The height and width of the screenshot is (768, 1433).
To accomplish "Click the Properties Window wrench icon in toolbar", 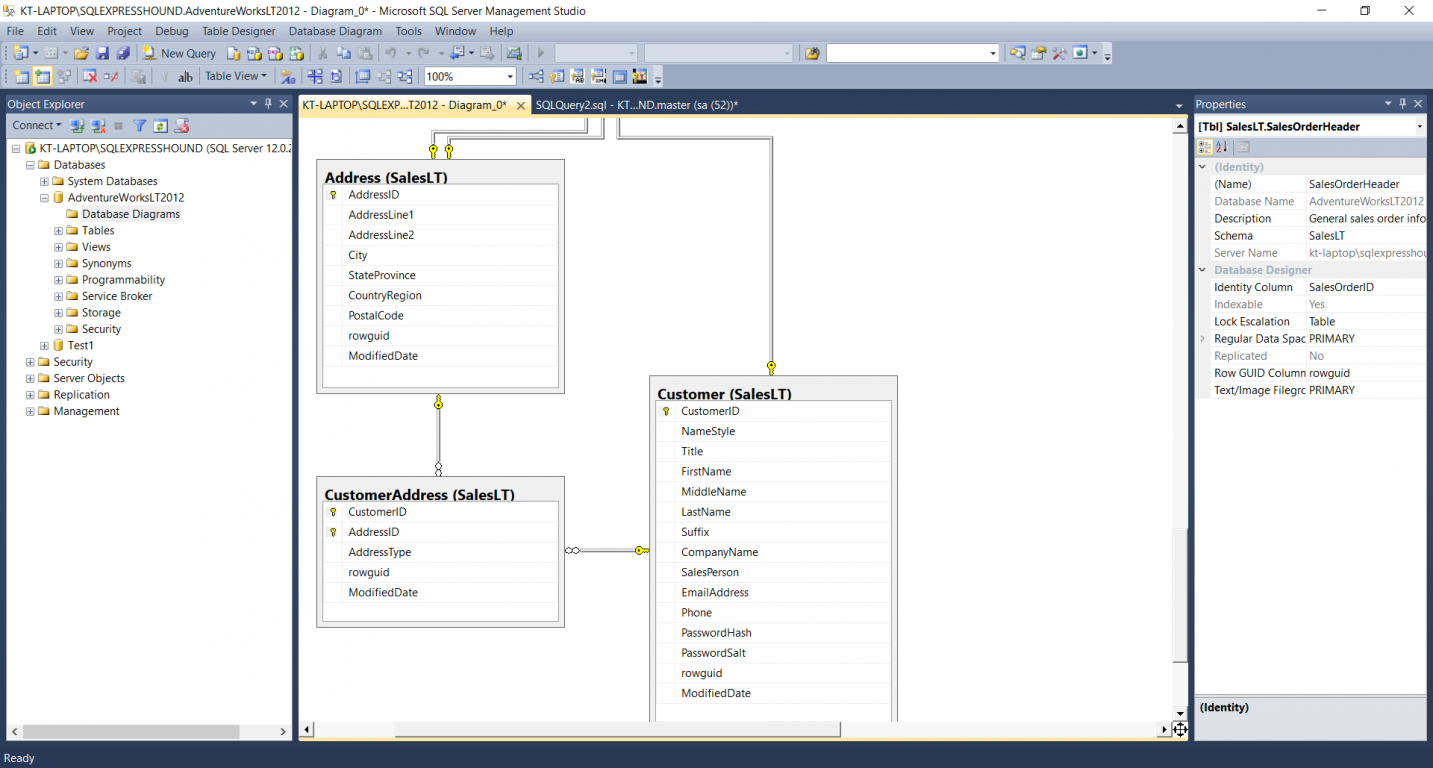I will click(1058, 53).
